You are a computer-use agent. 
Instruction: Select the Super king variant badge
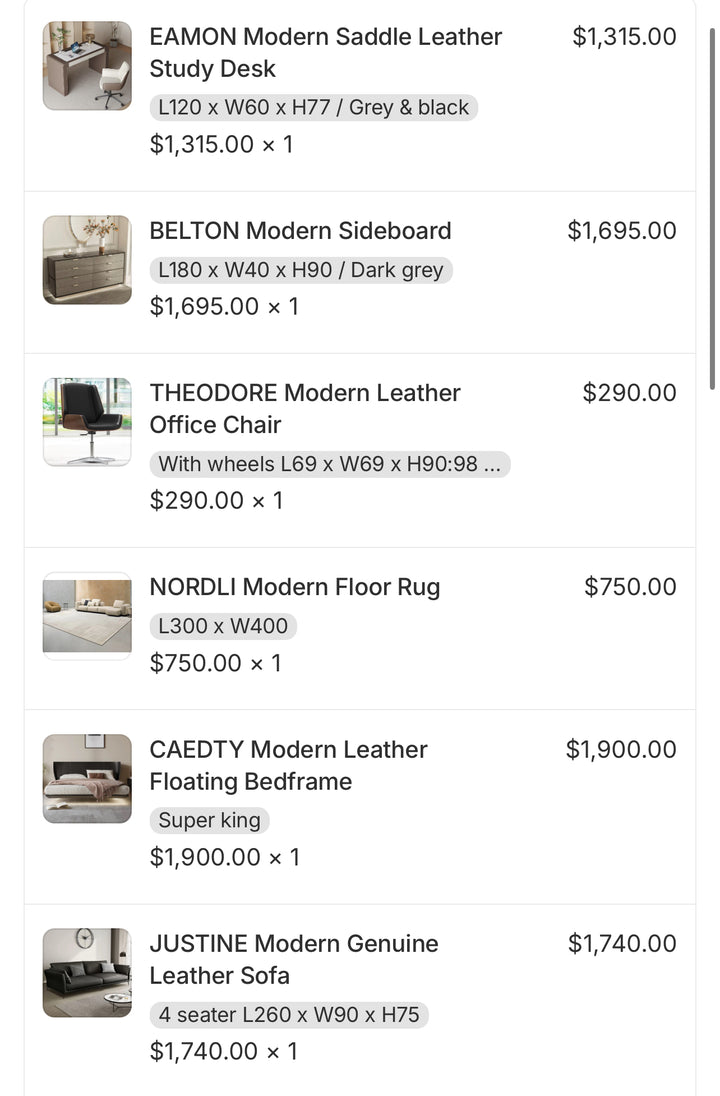click(x=209, y=821)
